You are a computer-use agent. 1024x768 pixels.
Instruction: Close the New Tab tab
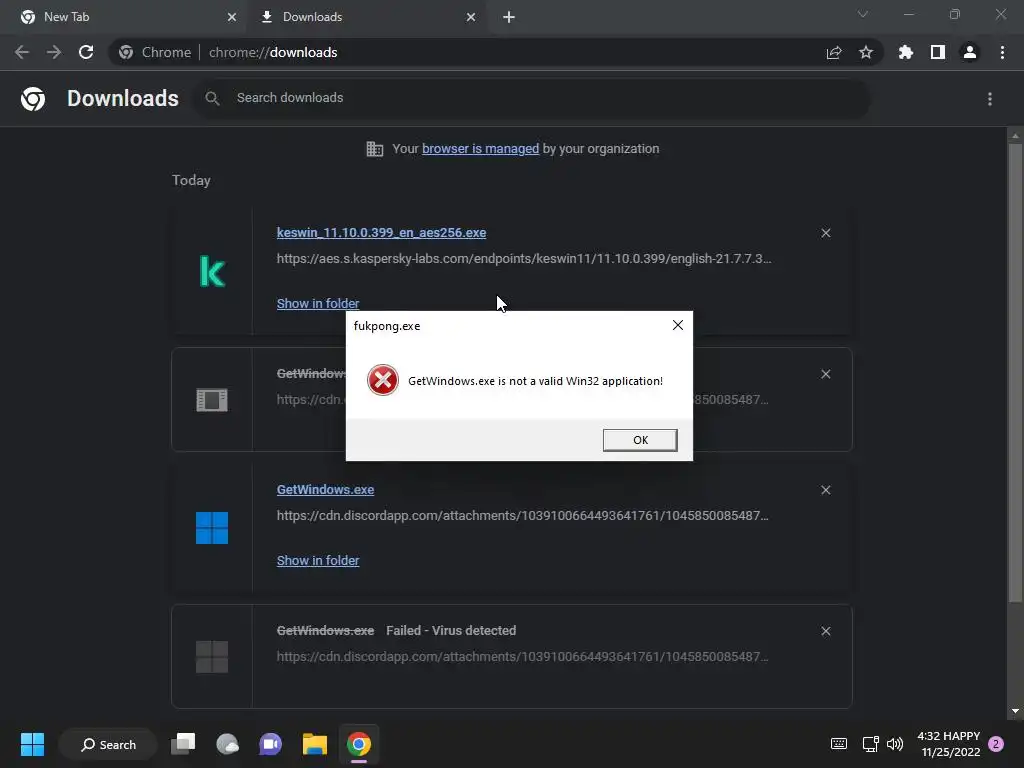(232, 17)
